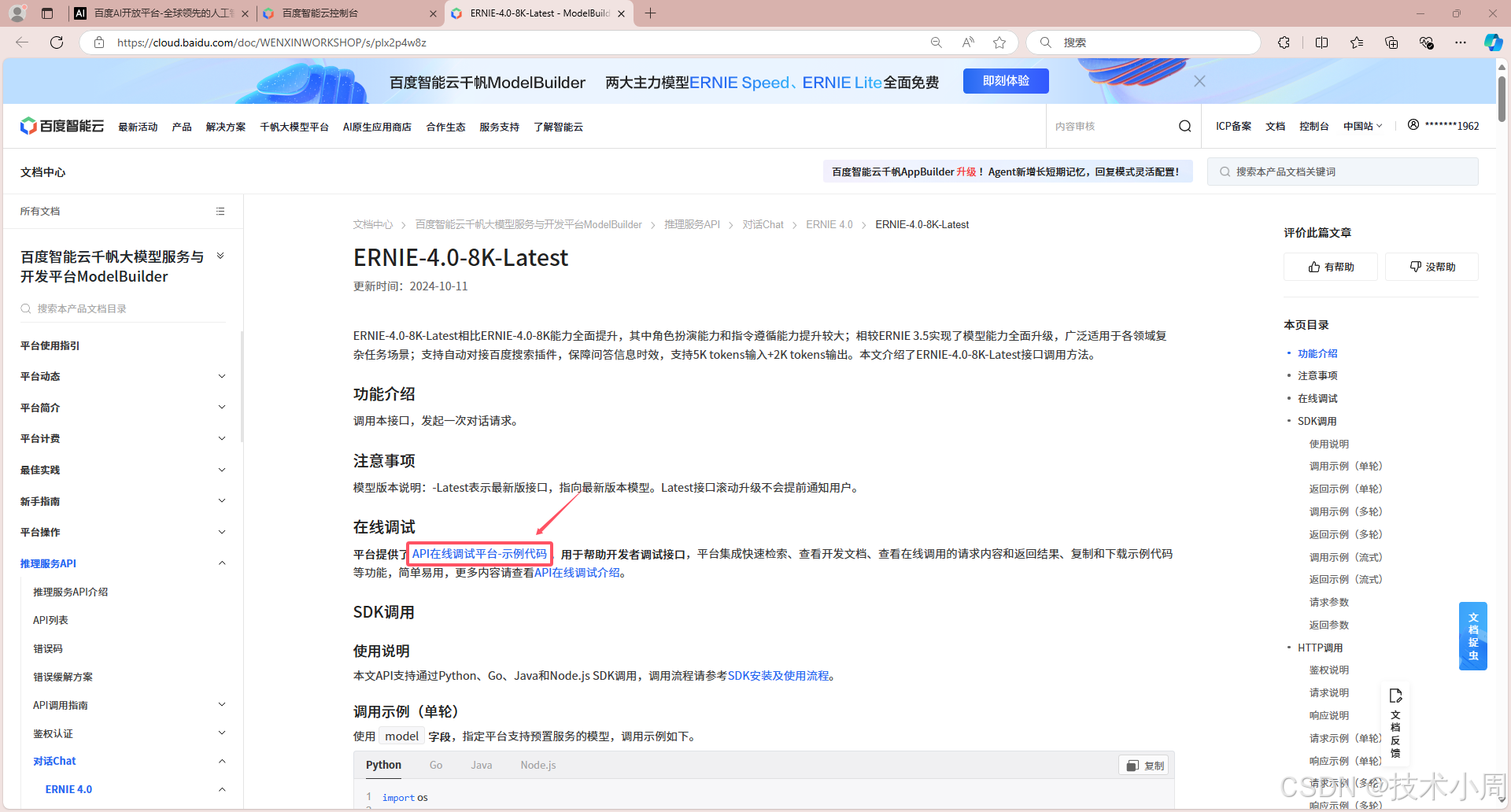Viewport: 1511px width, 812px height.
Task: Switch to the 百度AI开放平台 browser tab
Action: click(161, 13)
